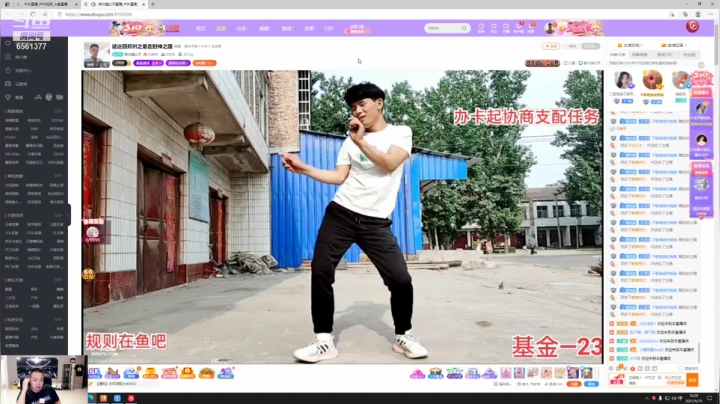Select second tab of the chat rank panel
Screen dimensions: 720x404
pyautogui.click(x=640, y=55)
